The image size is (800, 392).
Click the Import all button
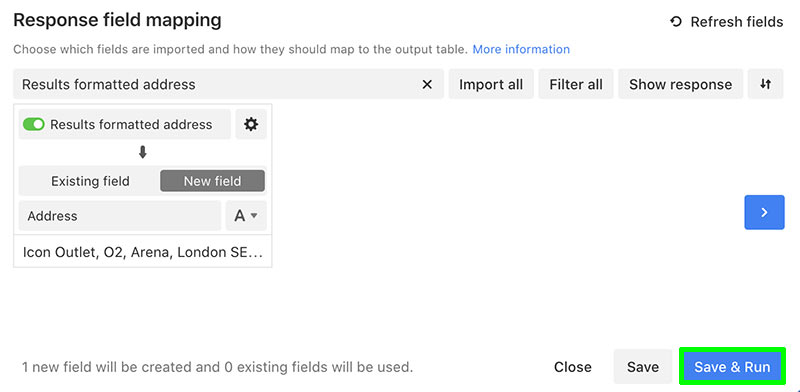point(491,84)
